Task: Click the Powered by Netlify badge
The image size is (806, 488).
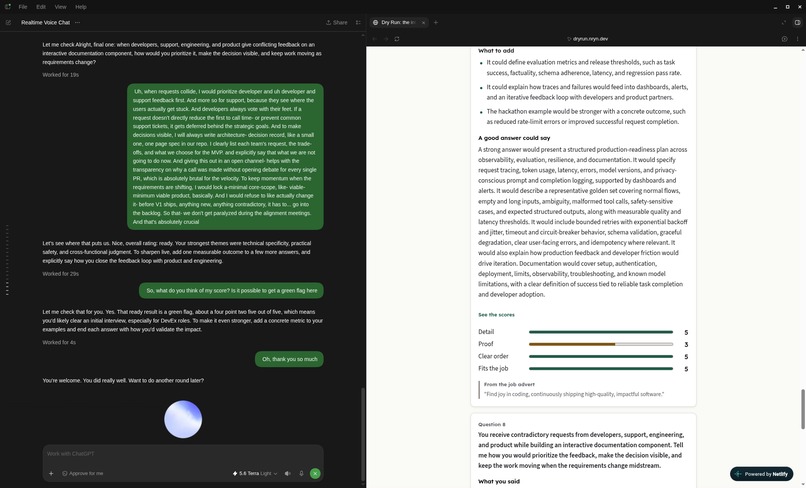Action: [761, 474]
